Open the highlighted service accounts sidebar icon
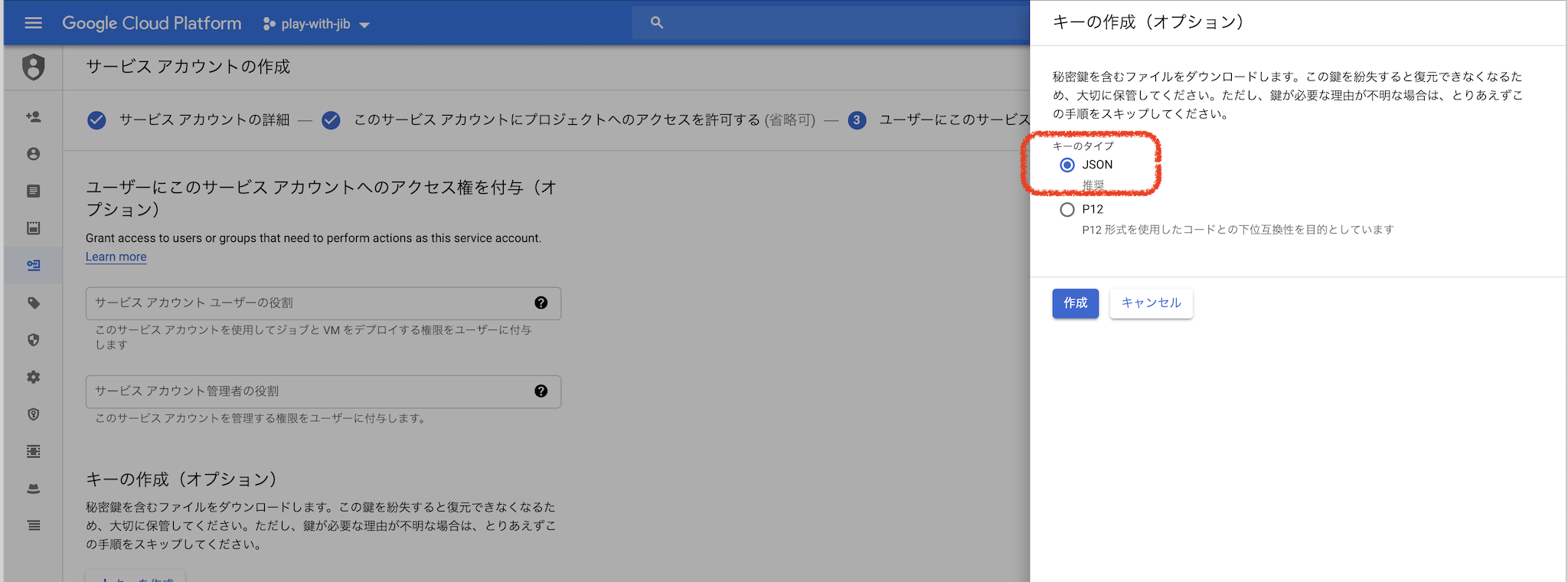 [x=33, y=265]
